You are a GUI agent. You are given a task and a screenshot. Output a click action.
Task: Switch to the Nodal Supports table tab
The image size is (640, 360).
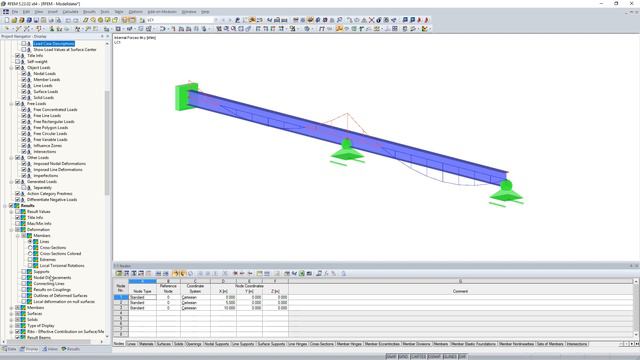(x=216, y=344)
